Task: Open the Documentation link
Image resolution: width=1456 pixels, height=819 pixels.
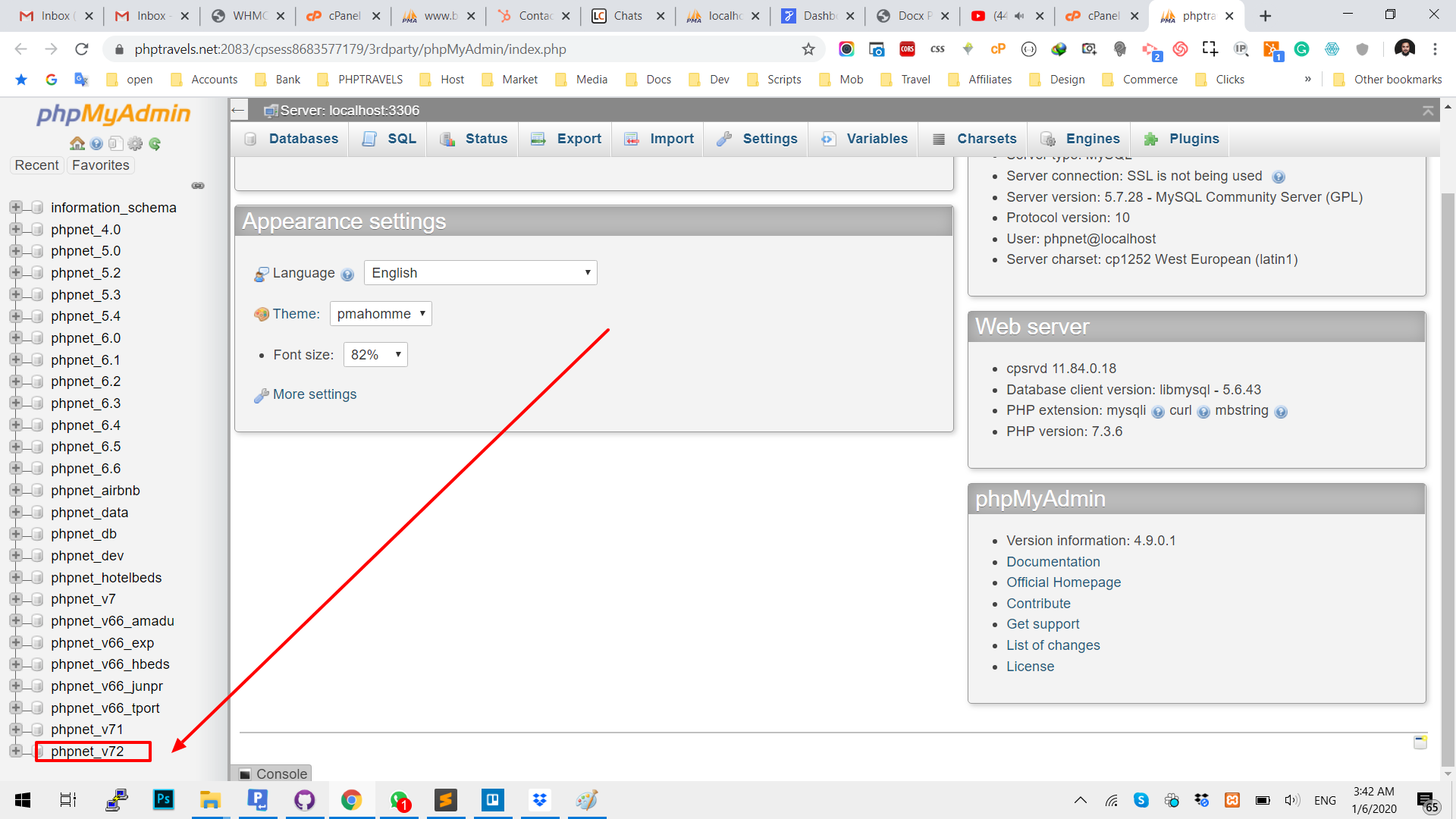Action: (1053, 562)
